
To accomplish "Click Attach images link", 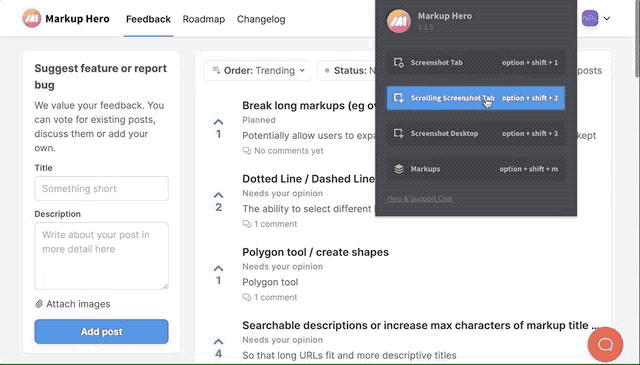I will click(x=73, y=304).
